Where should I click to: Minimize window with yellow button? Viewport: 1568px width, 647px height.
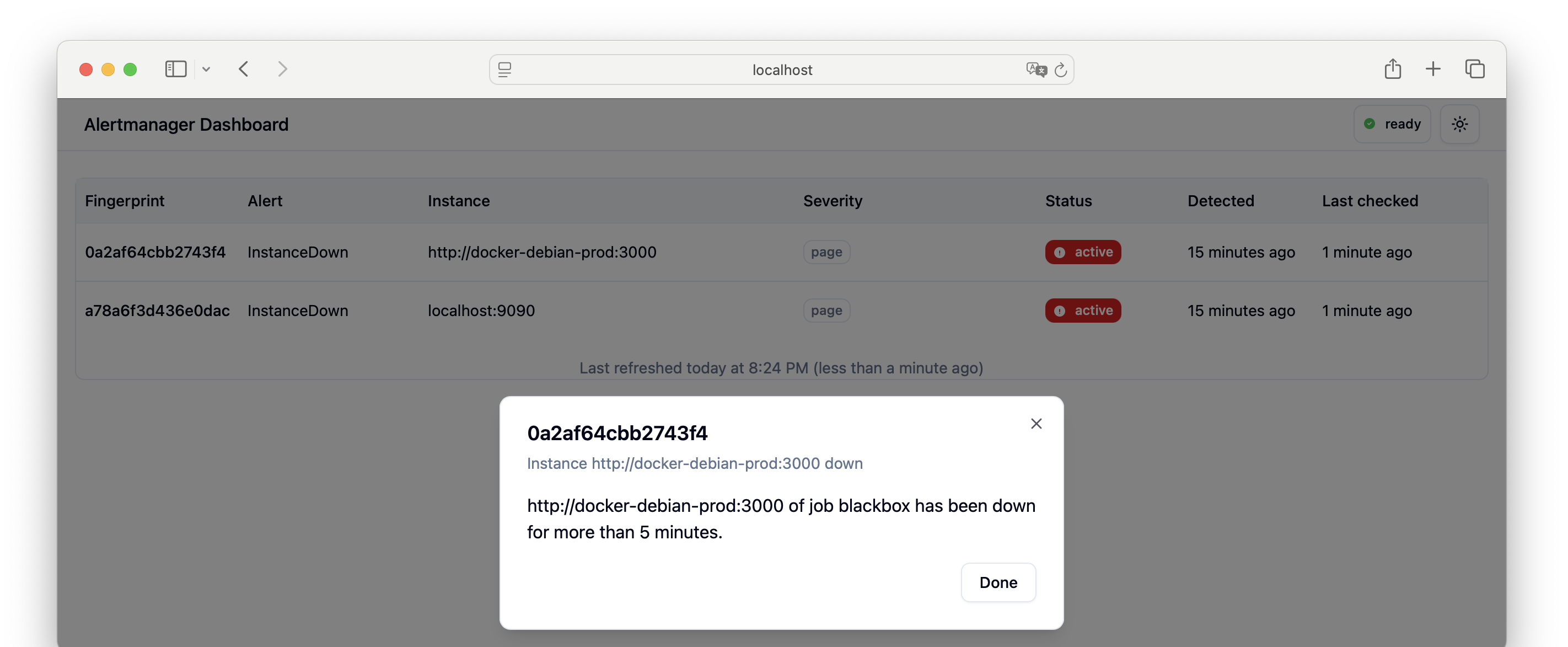(x=108, y=69)
